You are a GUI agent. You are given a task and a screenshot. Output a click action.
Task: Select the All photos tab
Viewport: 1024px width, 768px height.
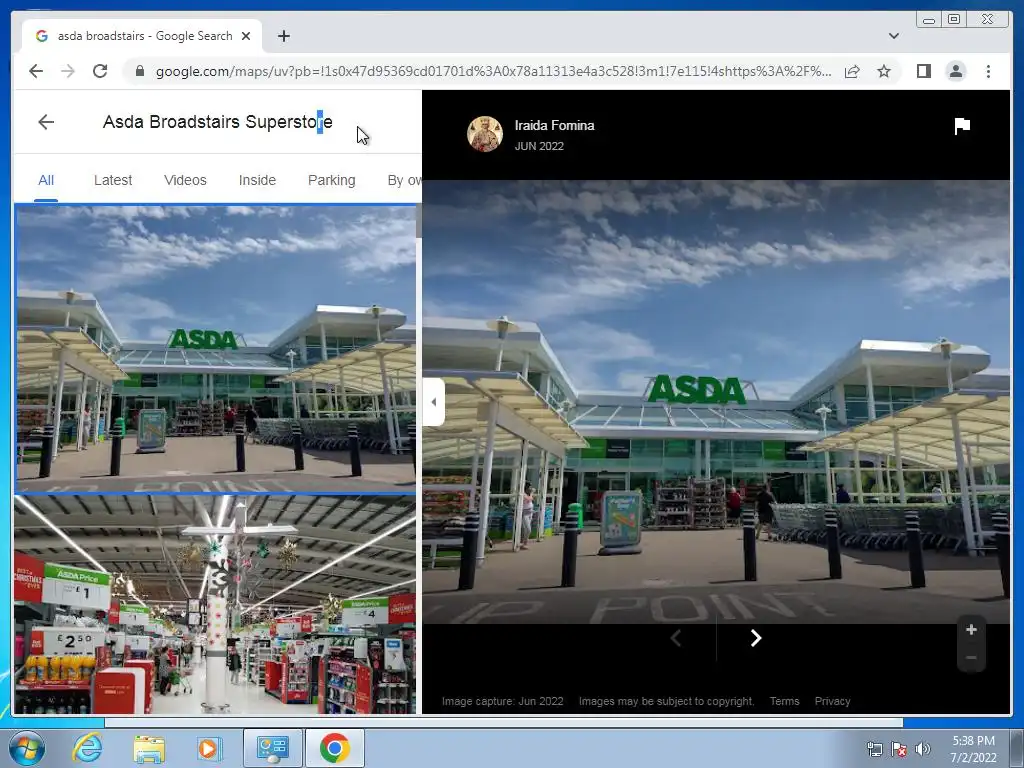click(46, 180)
